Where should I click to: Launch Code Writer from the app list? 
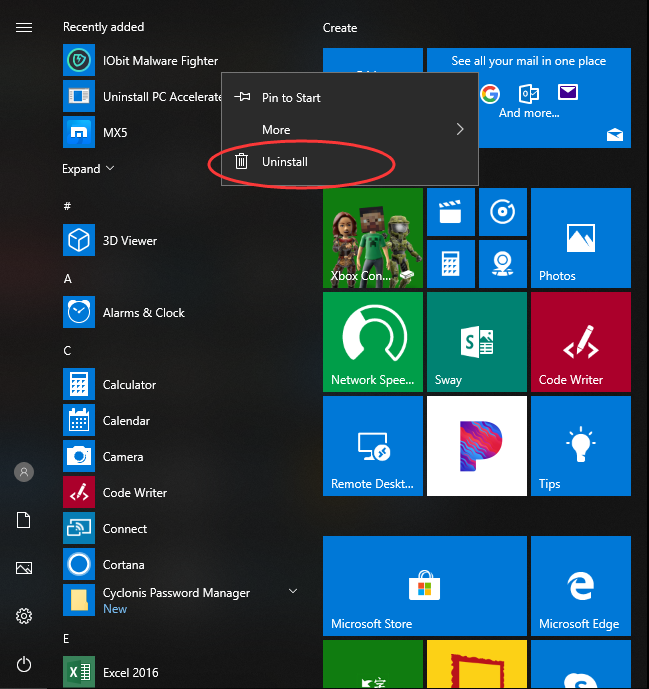[x=79, y=492]
